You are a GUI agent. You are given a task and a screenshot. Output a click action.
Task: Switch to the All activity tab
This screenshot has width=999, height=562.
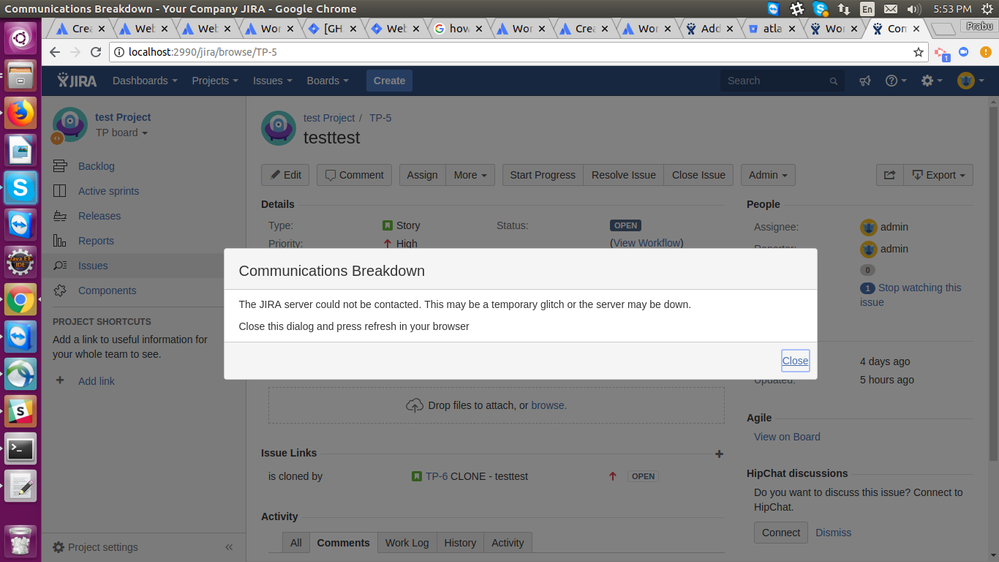click(x=296, y=543)
